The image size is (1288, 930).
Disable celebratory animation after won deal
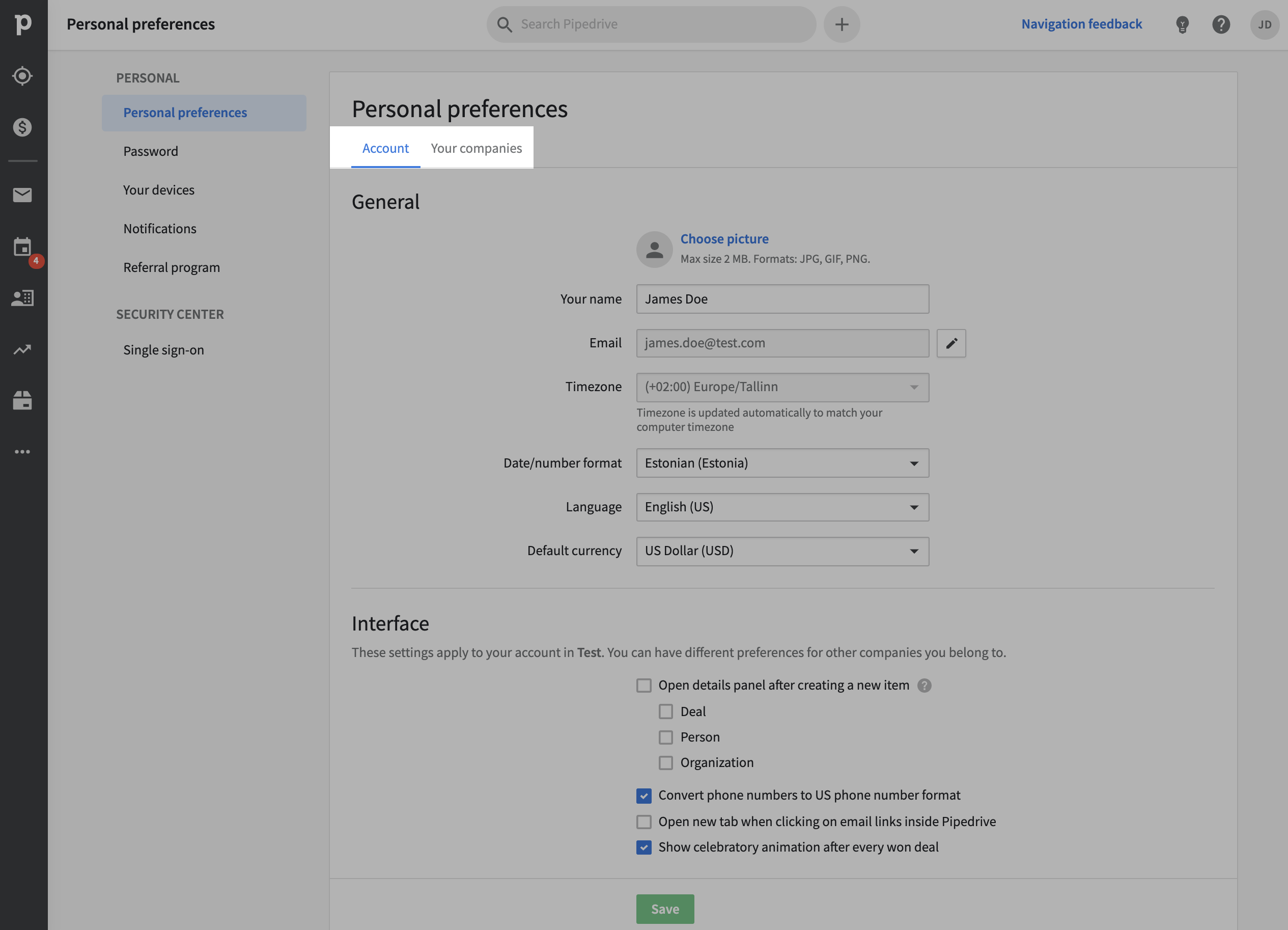(x=643, y=847)
